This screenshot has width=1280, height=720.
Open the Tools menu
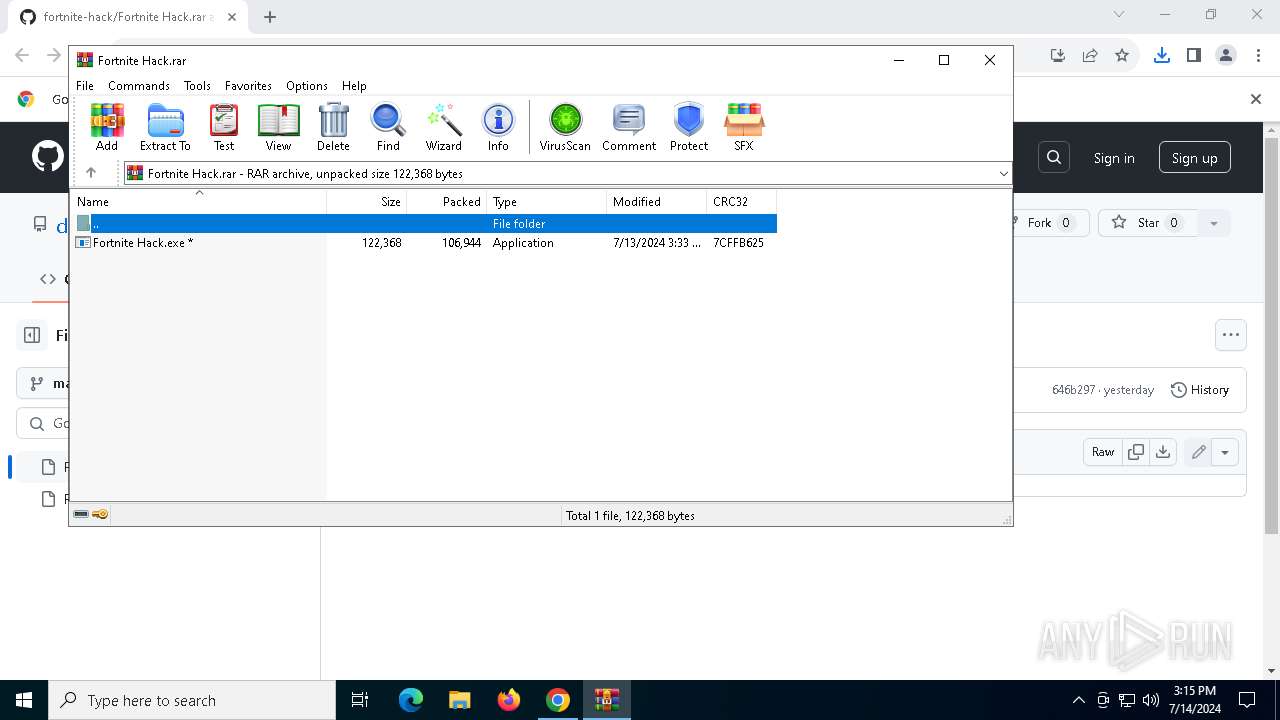(x=197, y=86)
